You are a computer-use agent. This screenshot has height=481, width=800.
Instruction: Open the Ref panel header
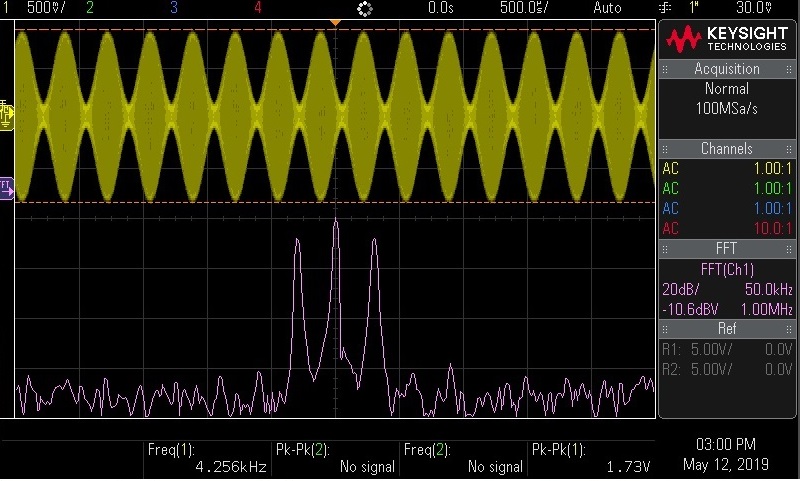coord(727,328)
